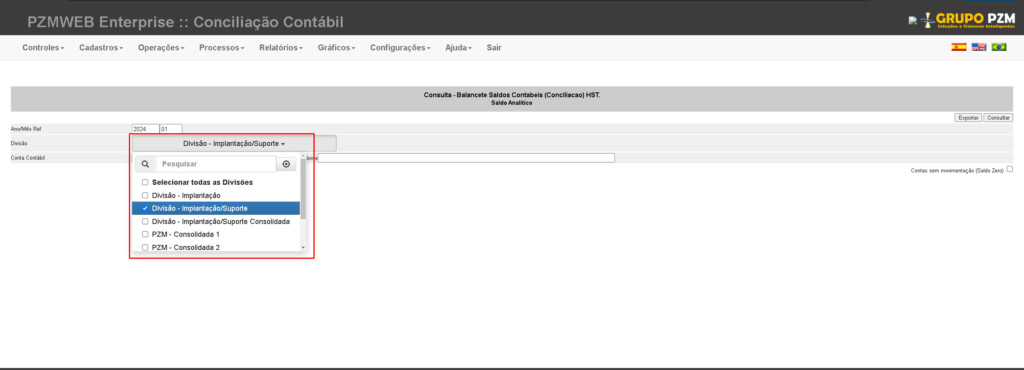The image size is (1024, 370).
Task: Click the magnifier icon beside Pesquisar
Action: [145, 164]
